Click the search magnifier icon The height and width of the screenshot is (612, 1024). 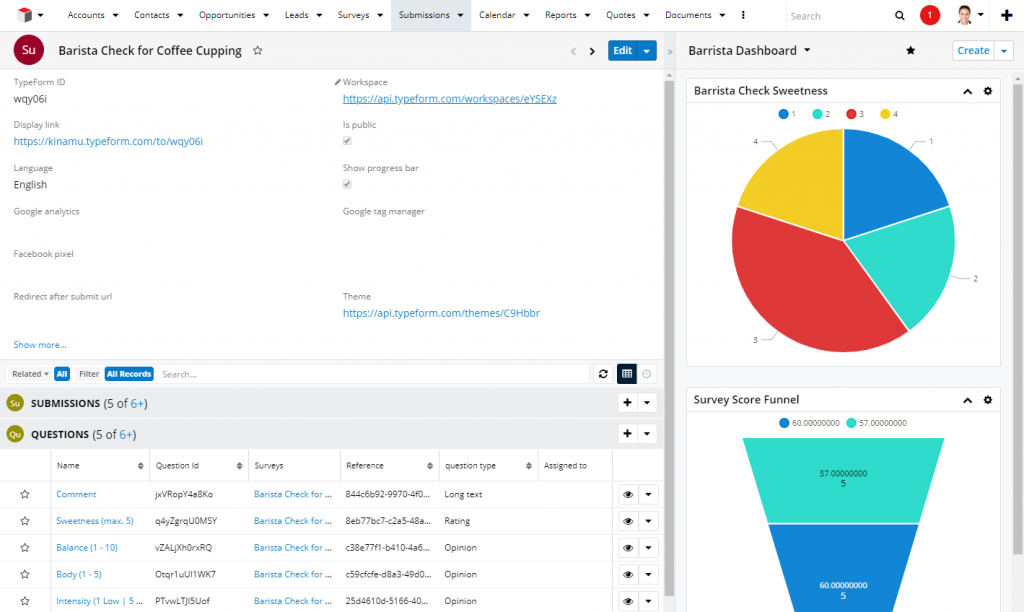click(899, 16)
